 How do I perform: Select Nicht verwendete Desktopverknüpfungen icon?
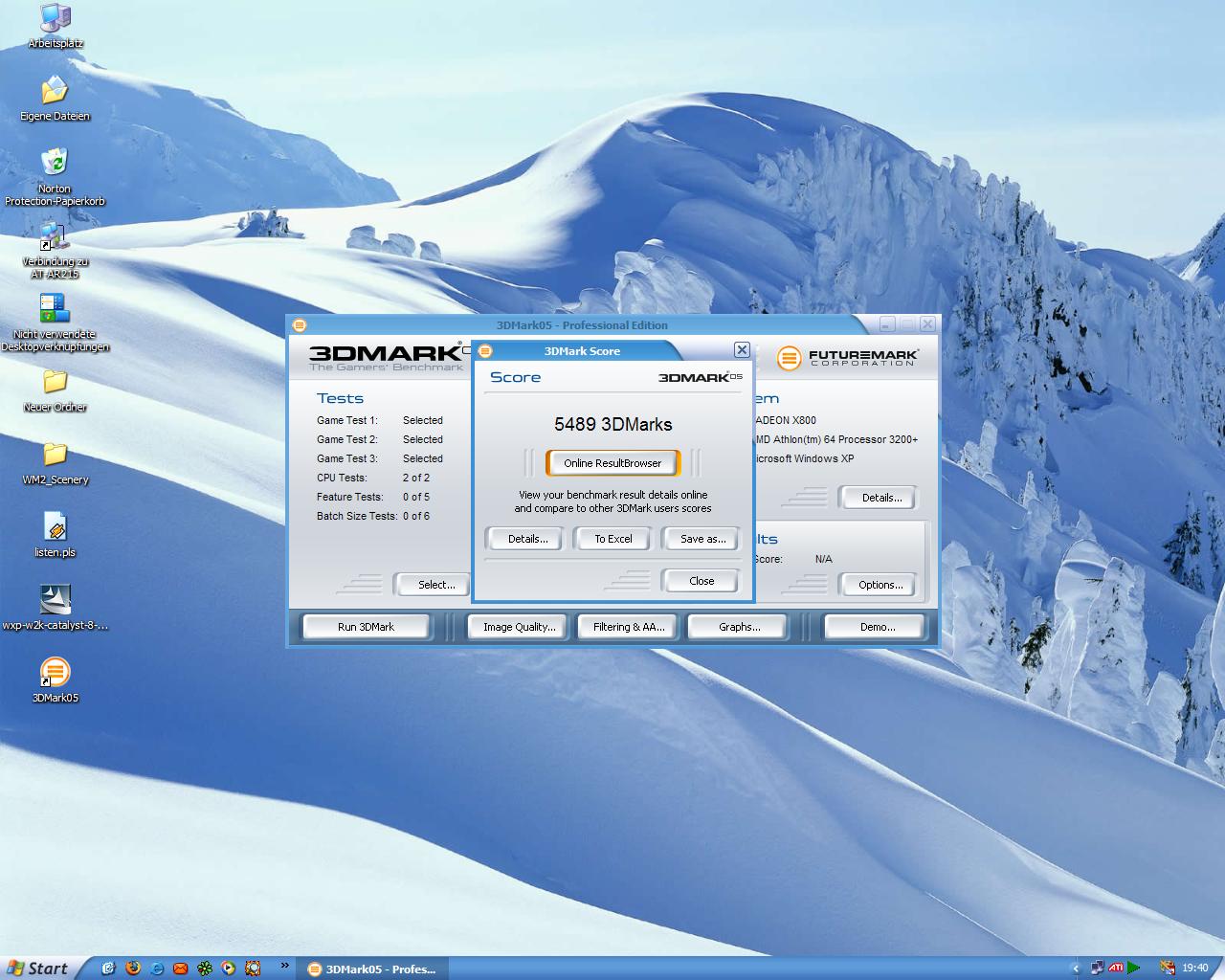55,323
